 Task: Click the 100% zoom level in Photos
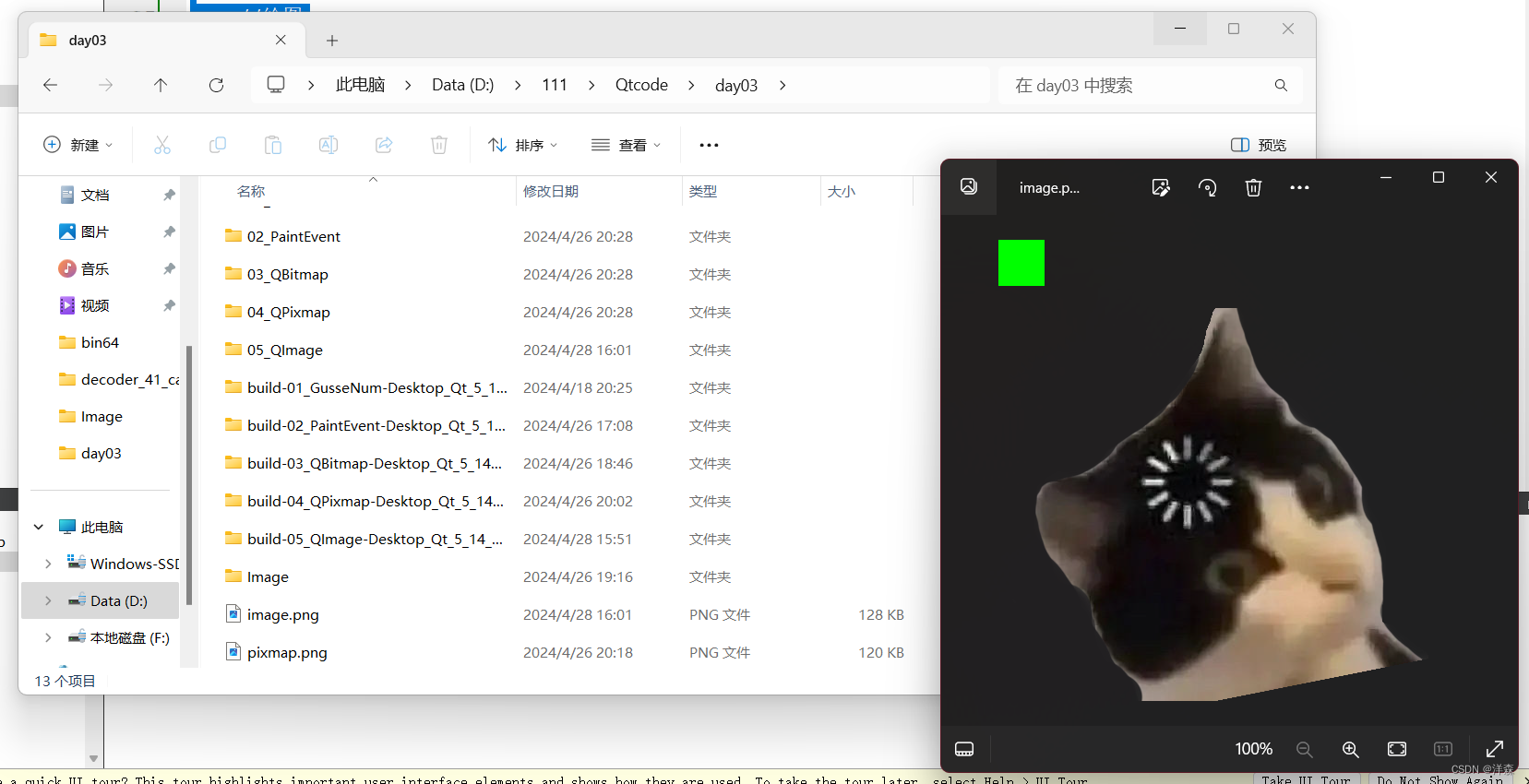1254,749
